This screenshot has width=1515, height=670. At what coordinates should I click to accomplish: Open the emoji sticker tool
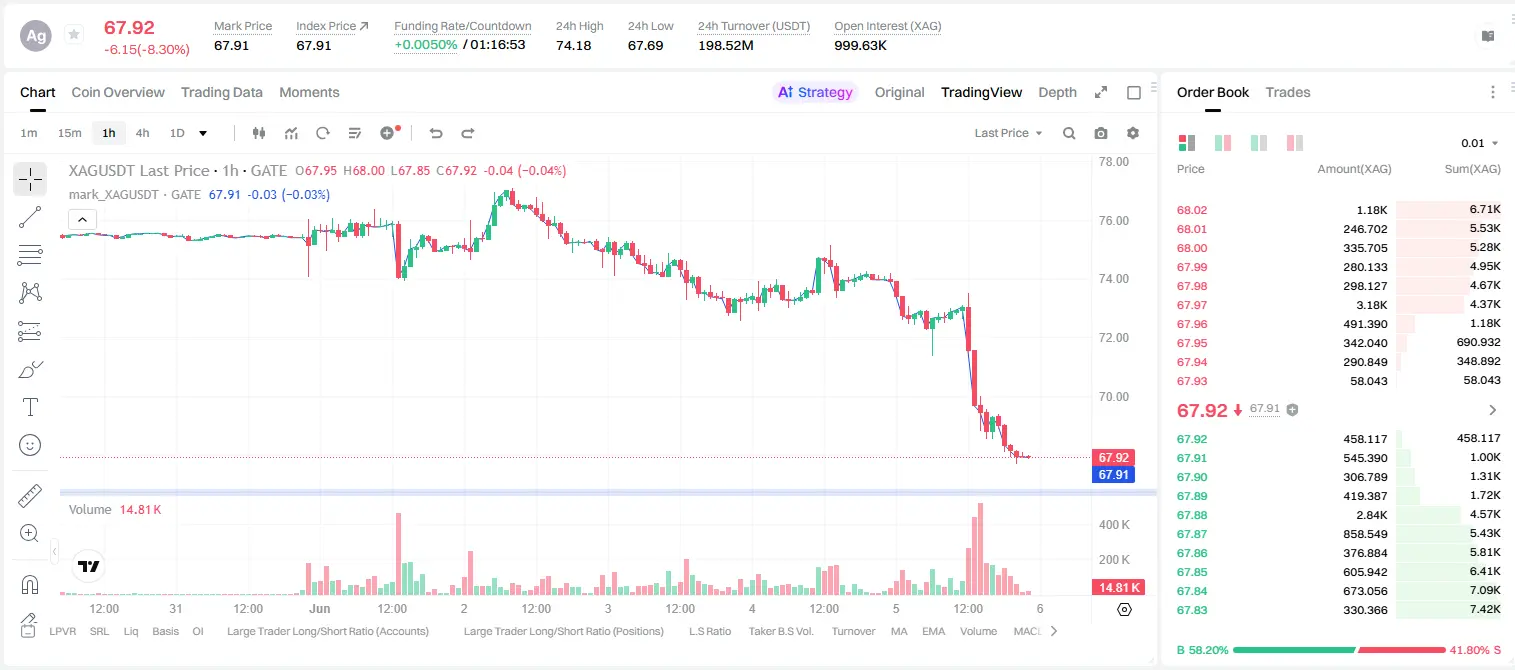click(30, 445)
